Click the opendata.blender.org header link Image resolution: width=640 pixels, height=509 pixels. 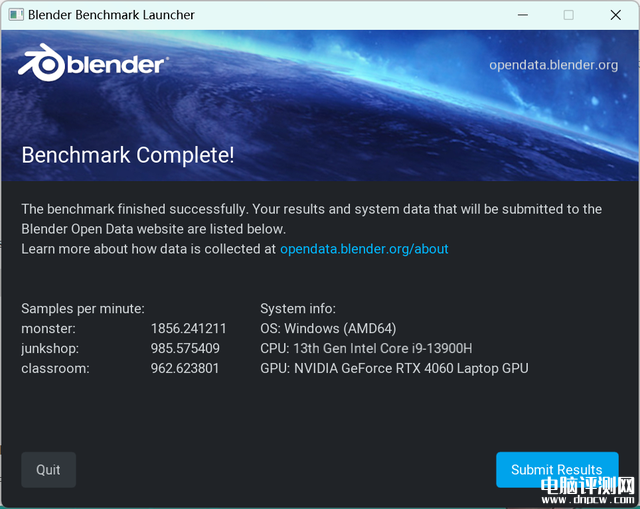coord(553,65)
